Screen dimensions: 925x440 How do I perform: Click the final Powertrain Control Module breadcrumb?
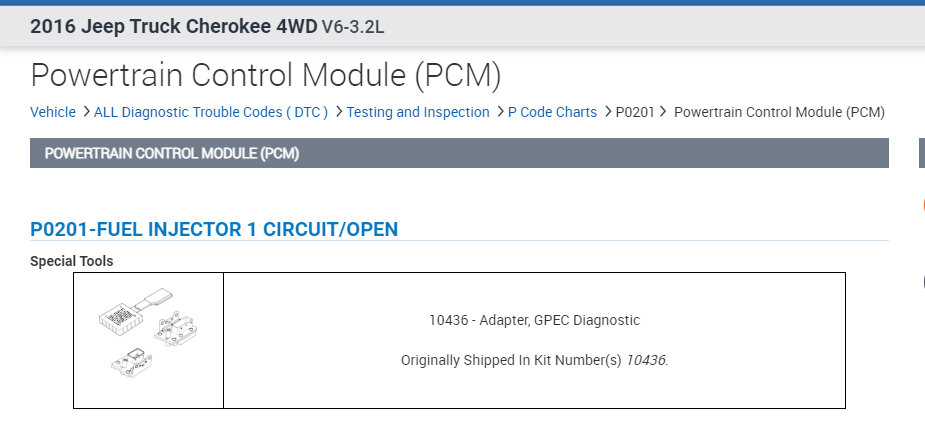tap(779, 112)
